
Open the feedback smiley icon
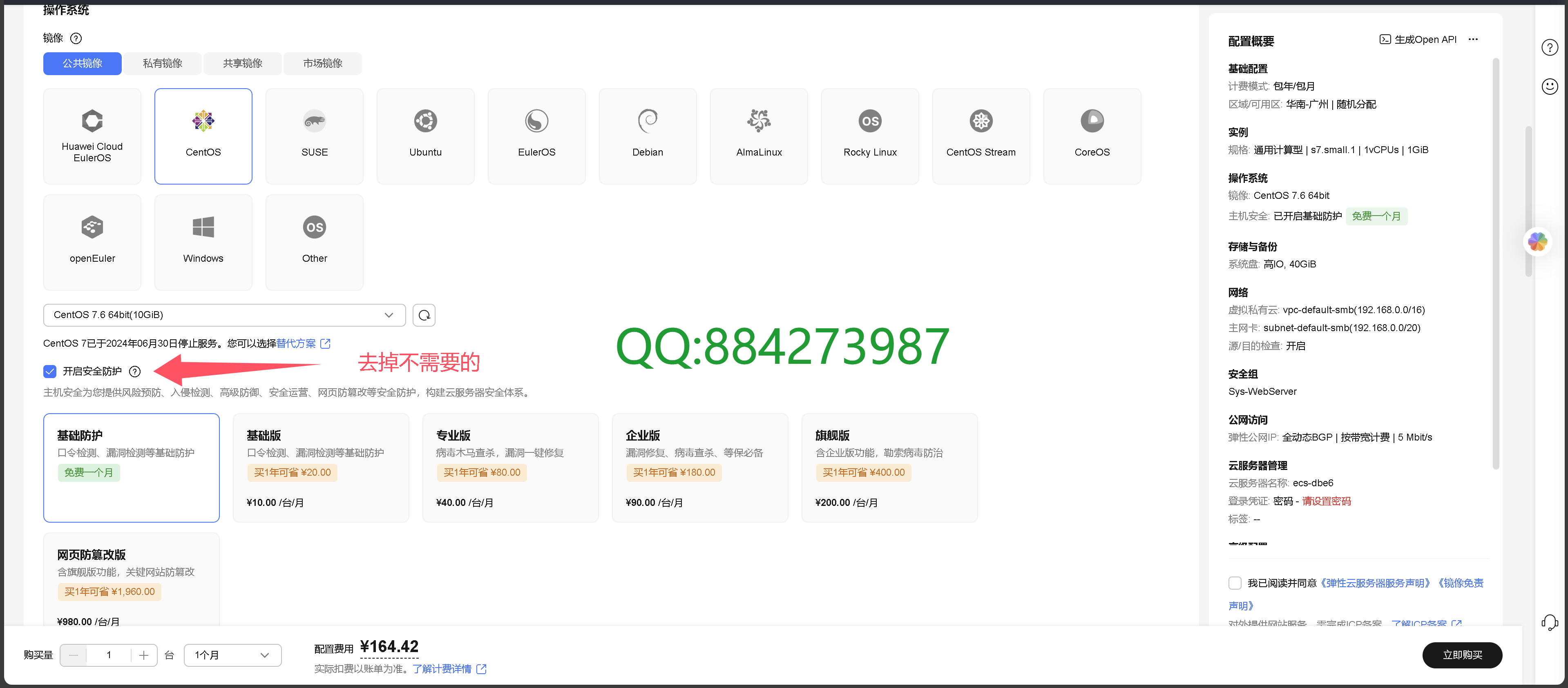1550,87
